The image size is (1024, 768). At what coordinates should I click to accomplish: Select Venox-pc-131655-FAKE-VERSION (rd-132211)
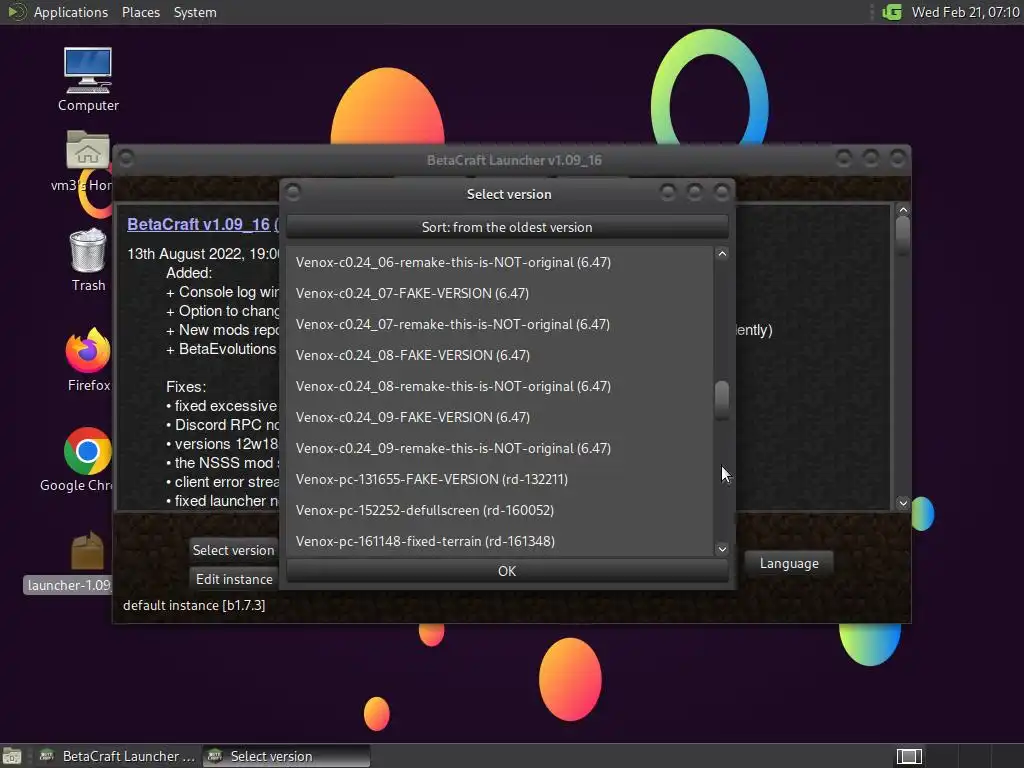point(500,479)
